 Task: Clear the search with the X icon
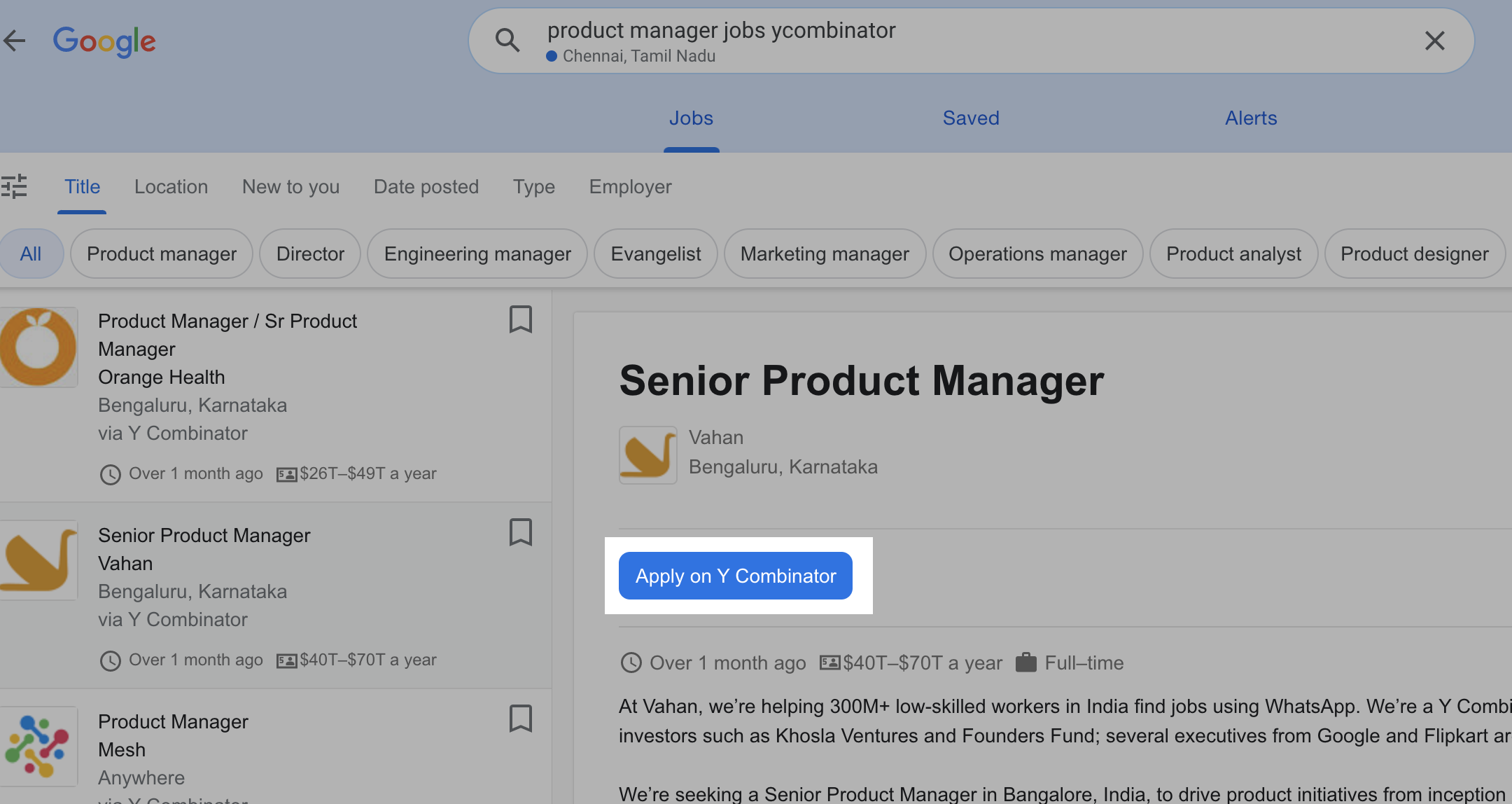1435,41
